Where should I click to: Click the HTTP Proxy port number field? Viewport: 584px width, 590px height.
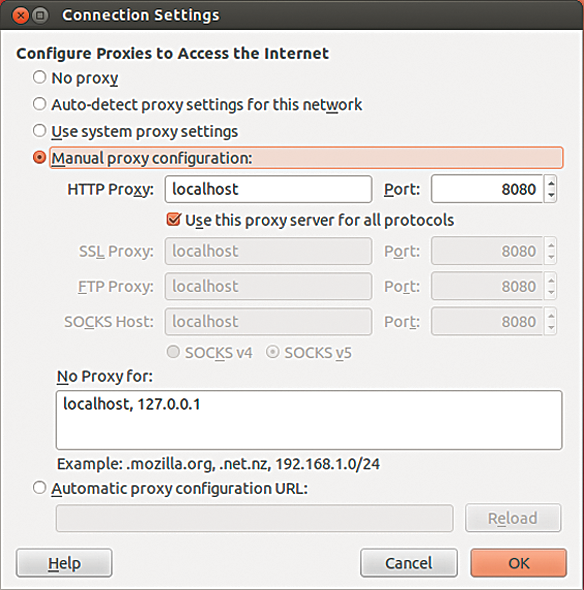tap(487, 189)
